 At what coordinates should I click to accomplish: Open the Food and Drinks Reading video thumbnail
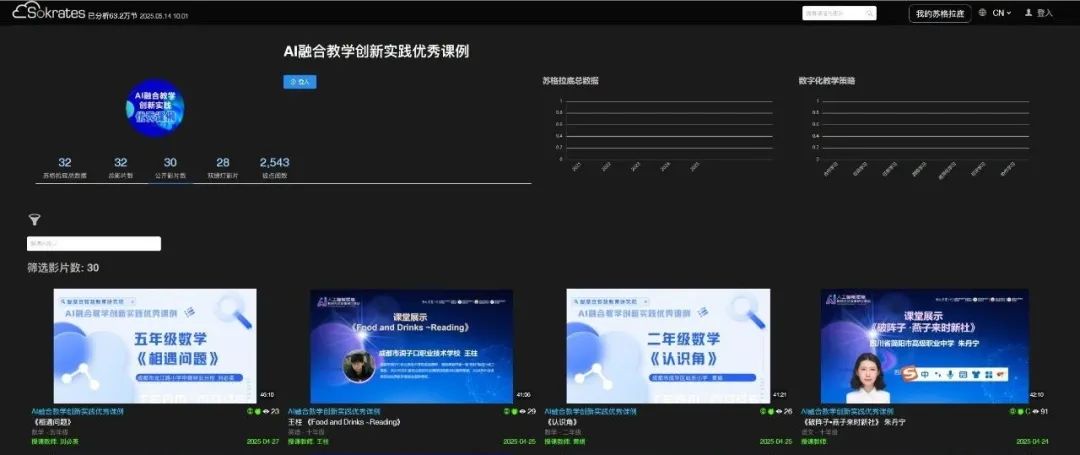411,346
